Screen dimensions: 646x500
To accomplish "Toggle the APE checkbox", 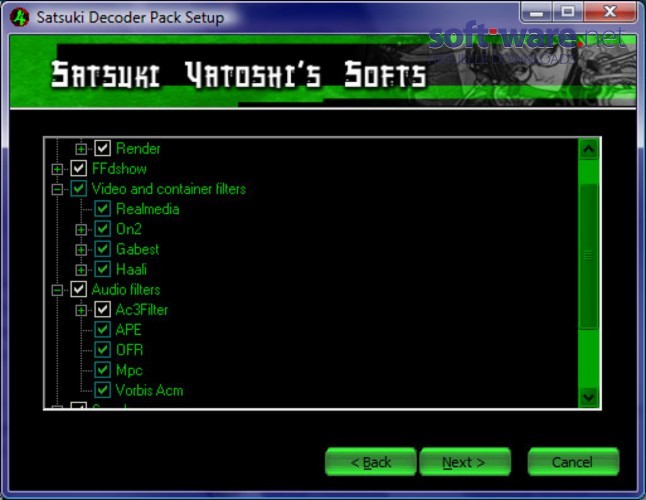I will 102,329.
